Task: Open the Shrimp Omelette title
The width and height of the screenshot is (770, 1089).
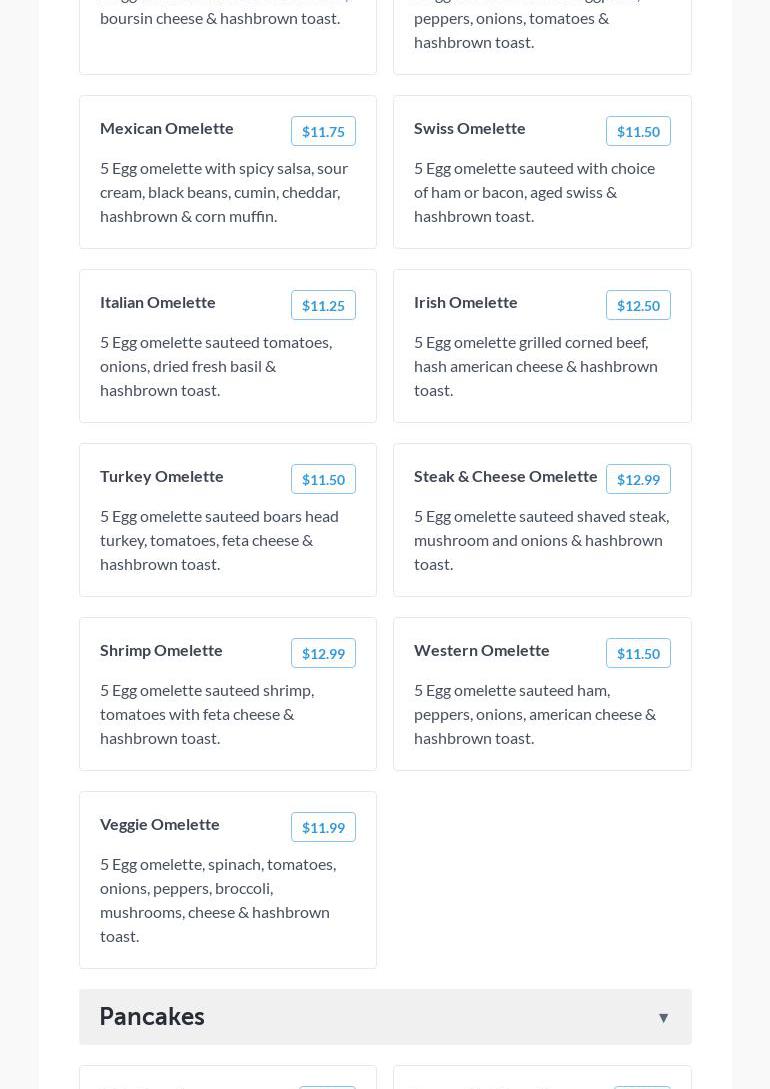Action: [161, 650]
